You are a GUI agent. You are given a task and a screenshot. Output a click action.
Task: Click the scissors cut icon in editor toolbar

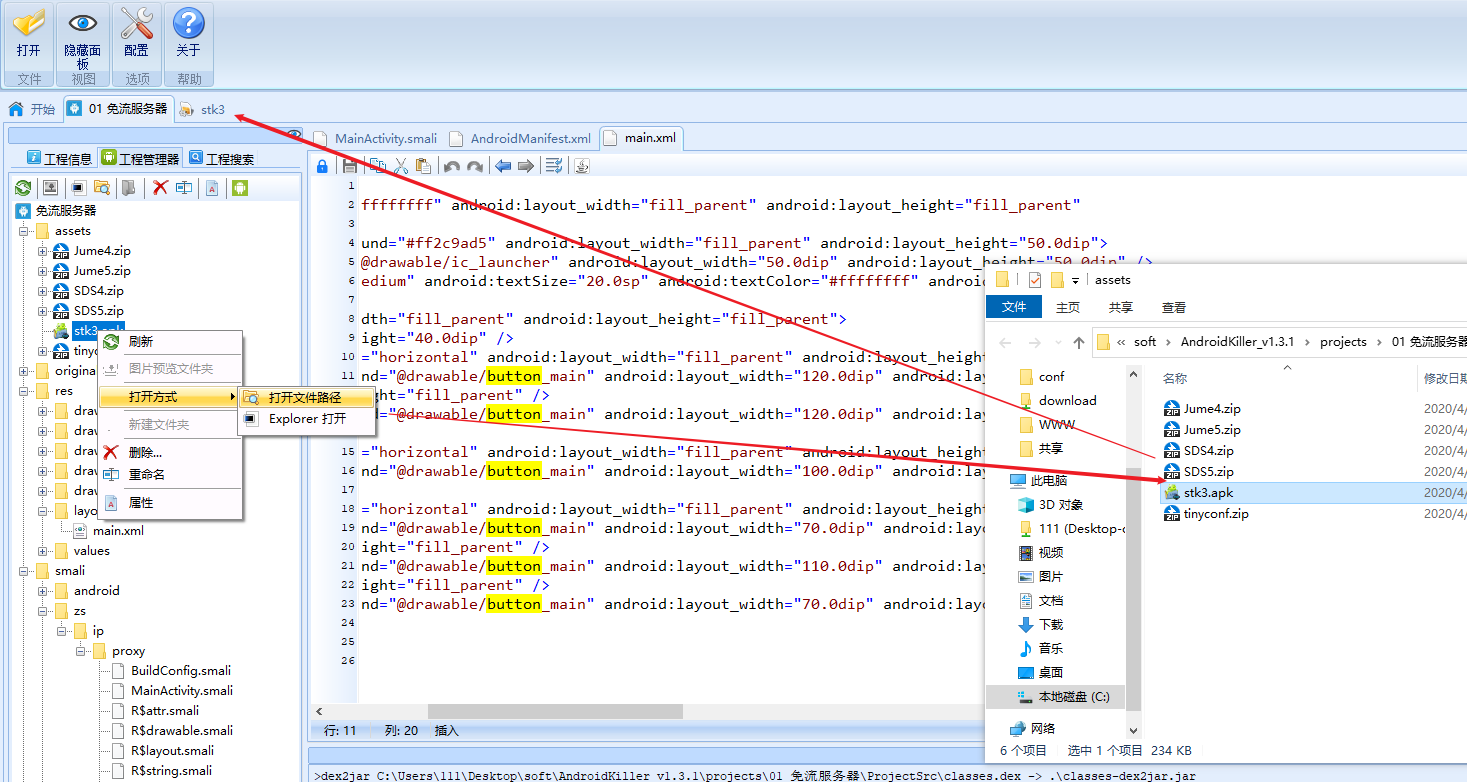pos(400,166)
